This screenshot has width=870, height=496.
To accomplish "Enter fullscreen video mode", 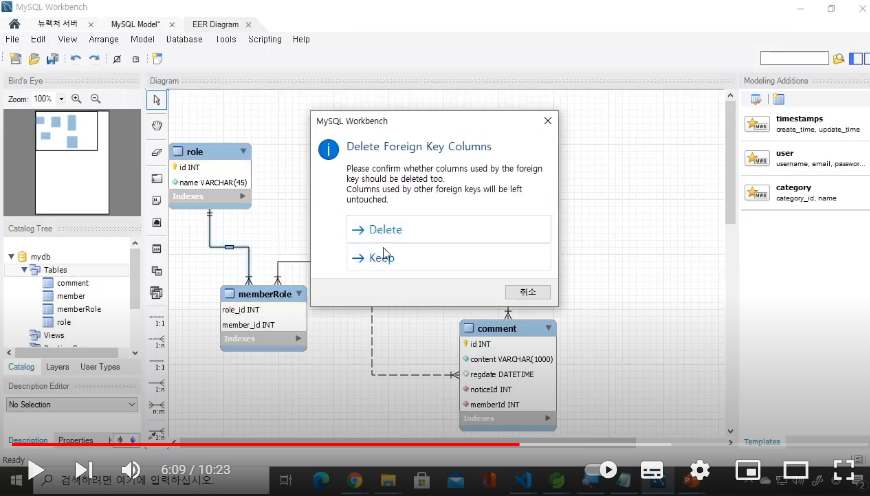I will pos(844,470).
